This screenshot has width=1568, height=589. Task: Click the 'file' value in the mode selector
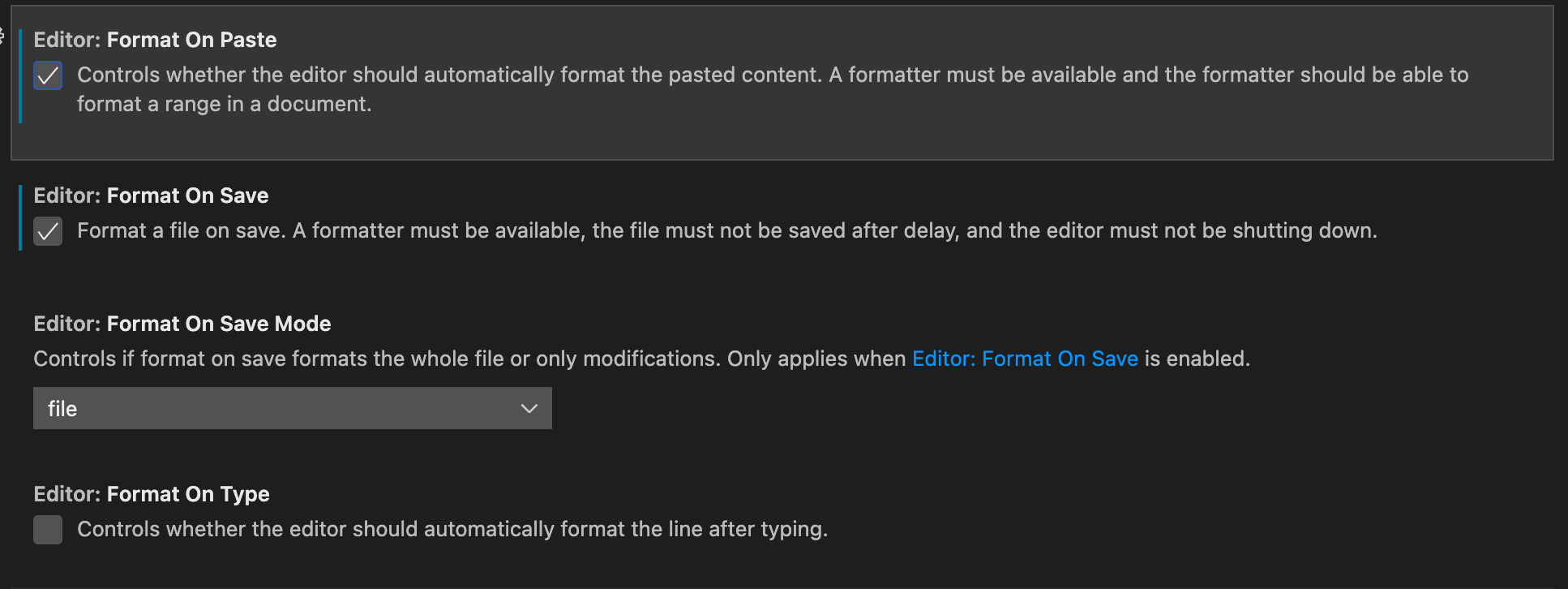(x=63, y=409)
